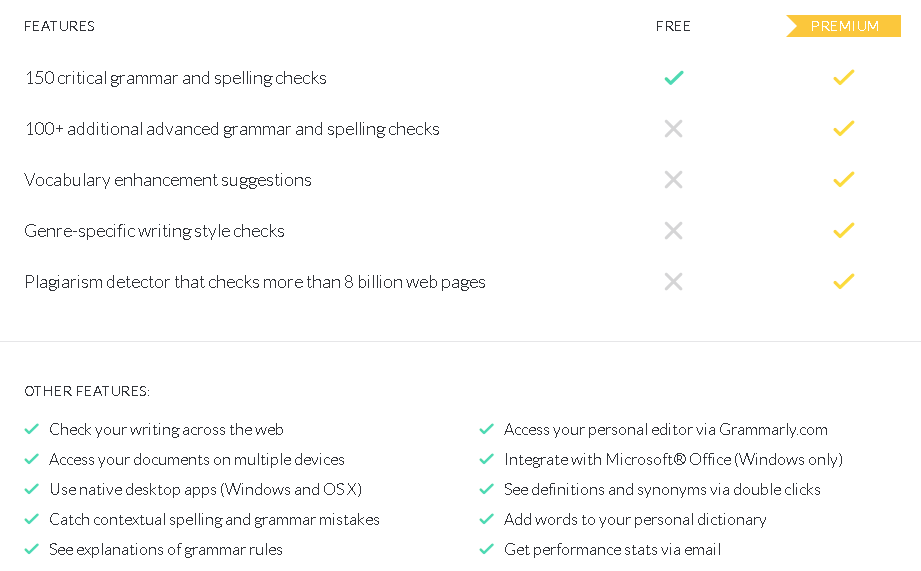This screenshot has height=571, width=921.
Task: Click the green checkmark in the Free column
Action: tap(674, 78)
